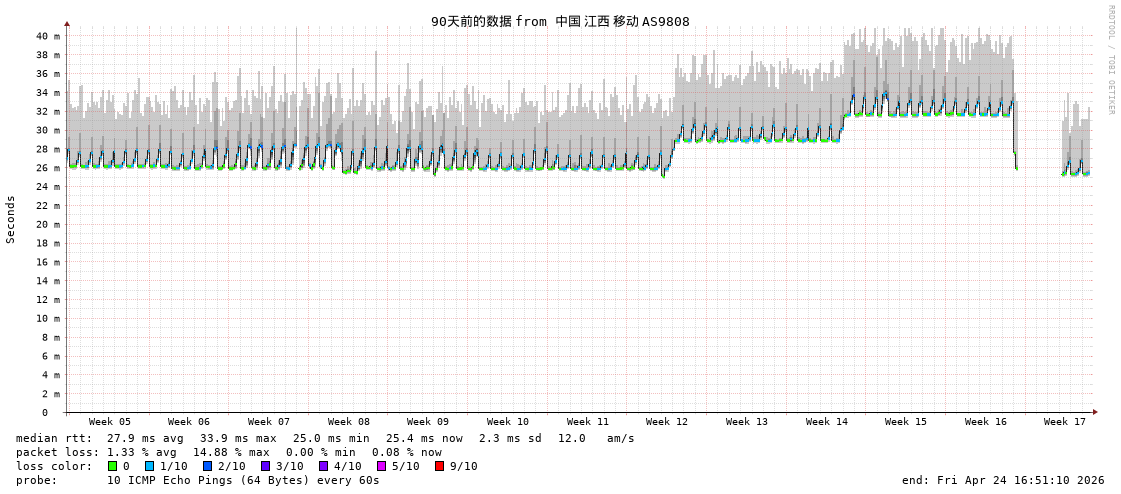Click the RRDTOOL / TOBI OETIKER watermark
The image size is (1121, 494).
coord(1111,59)
